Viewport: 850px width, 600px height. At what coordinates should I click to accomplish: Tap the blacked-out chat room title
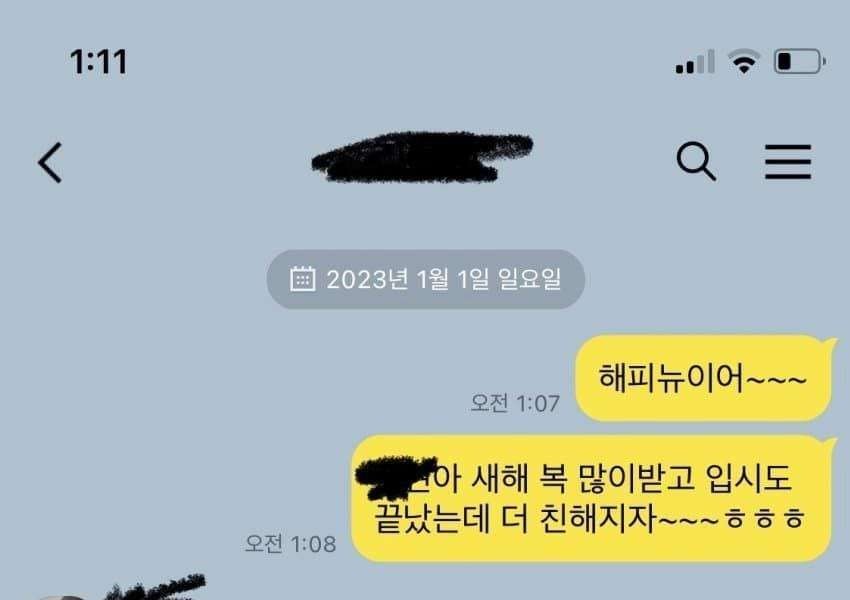pos(422,157)
